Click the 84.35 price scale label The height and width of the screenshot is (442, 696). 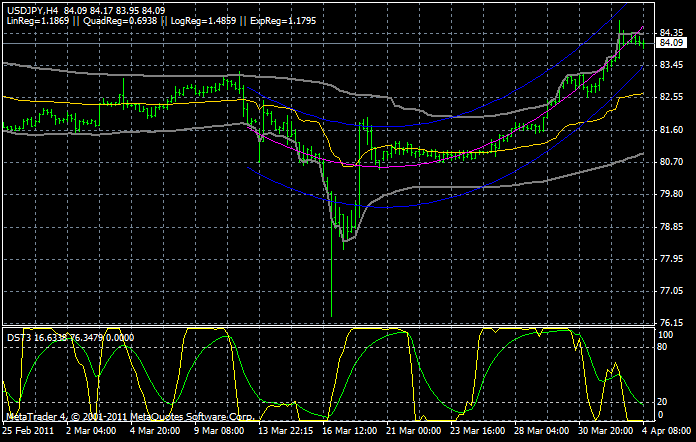[671, 33]
